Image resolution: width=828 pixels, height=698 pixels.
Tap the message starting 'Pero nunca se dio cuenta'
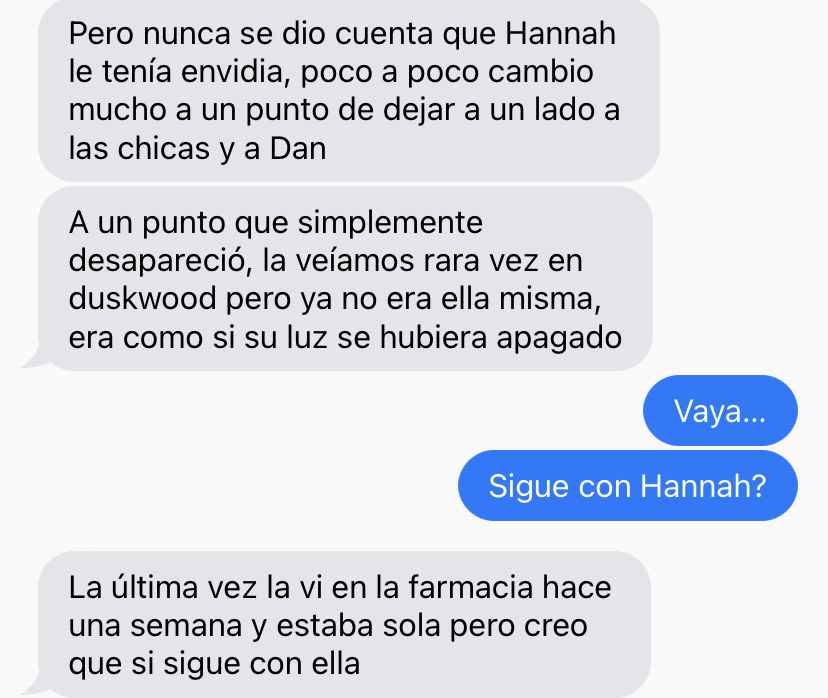coord(349,90)
